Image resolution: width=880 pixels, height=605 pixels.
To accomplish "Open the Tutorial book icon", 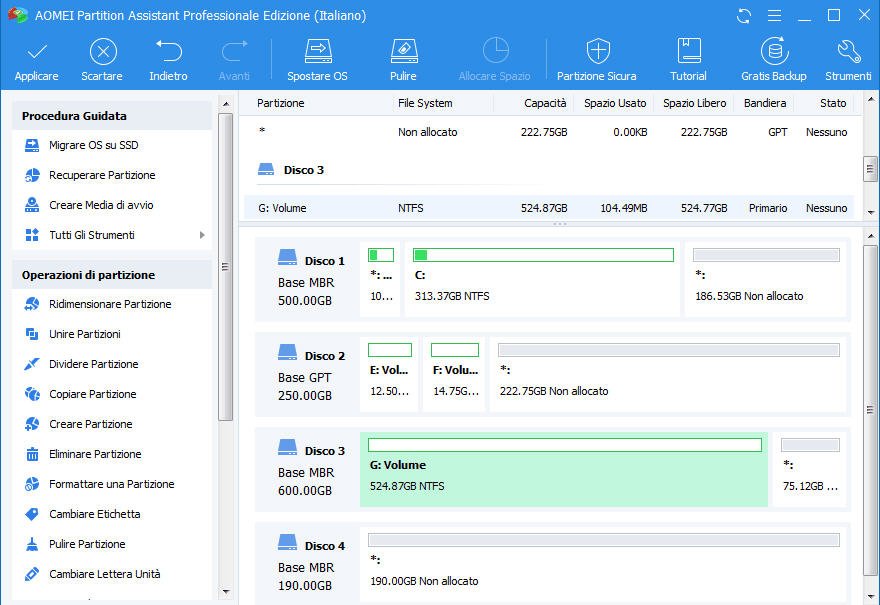I will (x=689, y=52).
